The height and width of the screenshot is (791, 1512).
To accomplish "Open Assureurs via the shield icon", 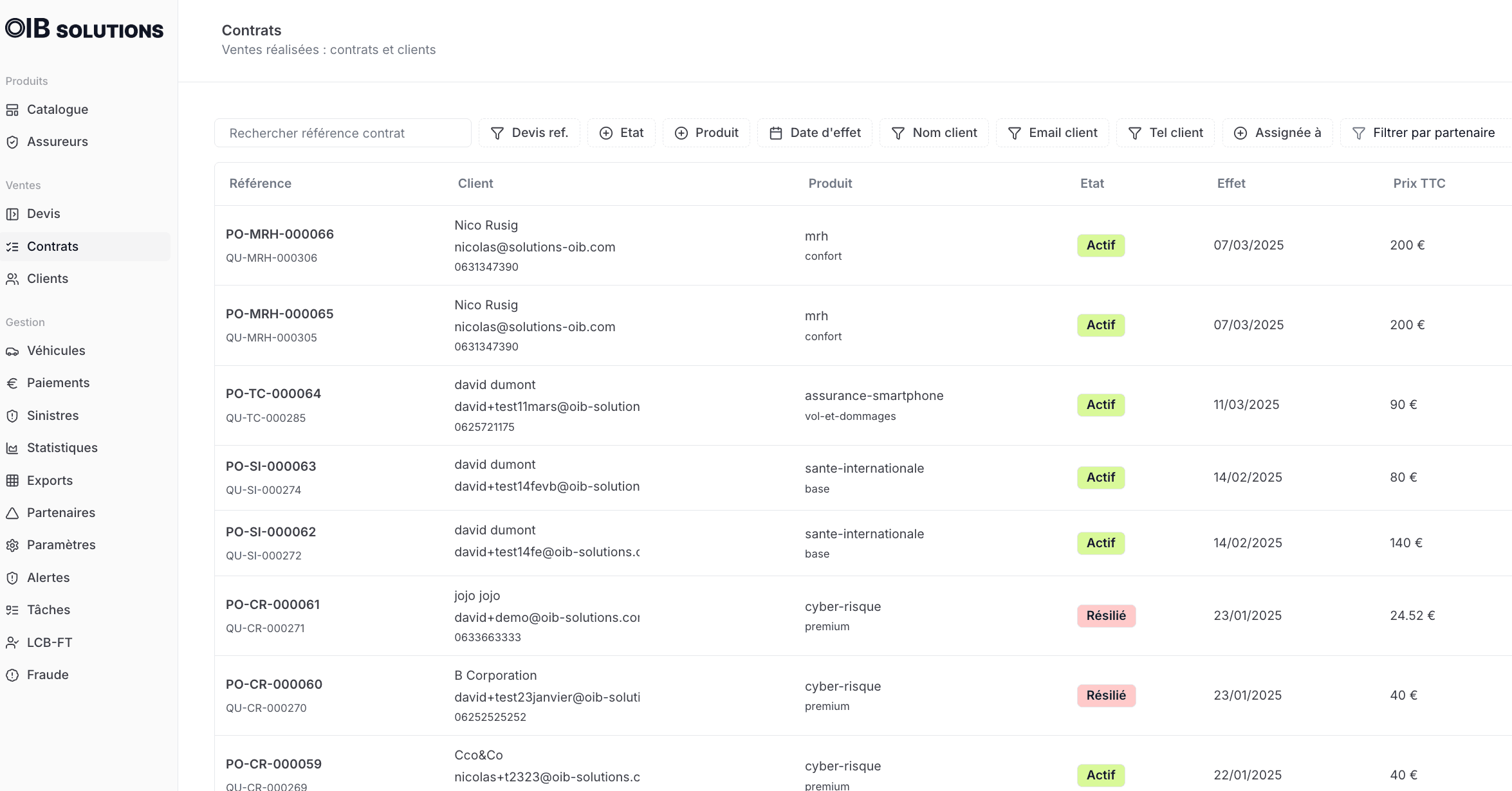I will click(x=13, y=141).
